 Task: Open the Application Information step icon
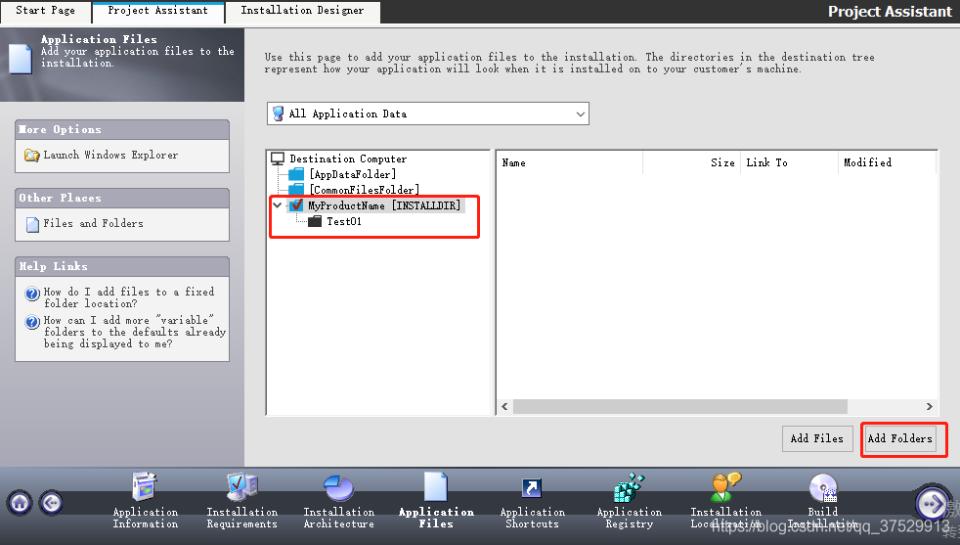[x=145, y=487]
